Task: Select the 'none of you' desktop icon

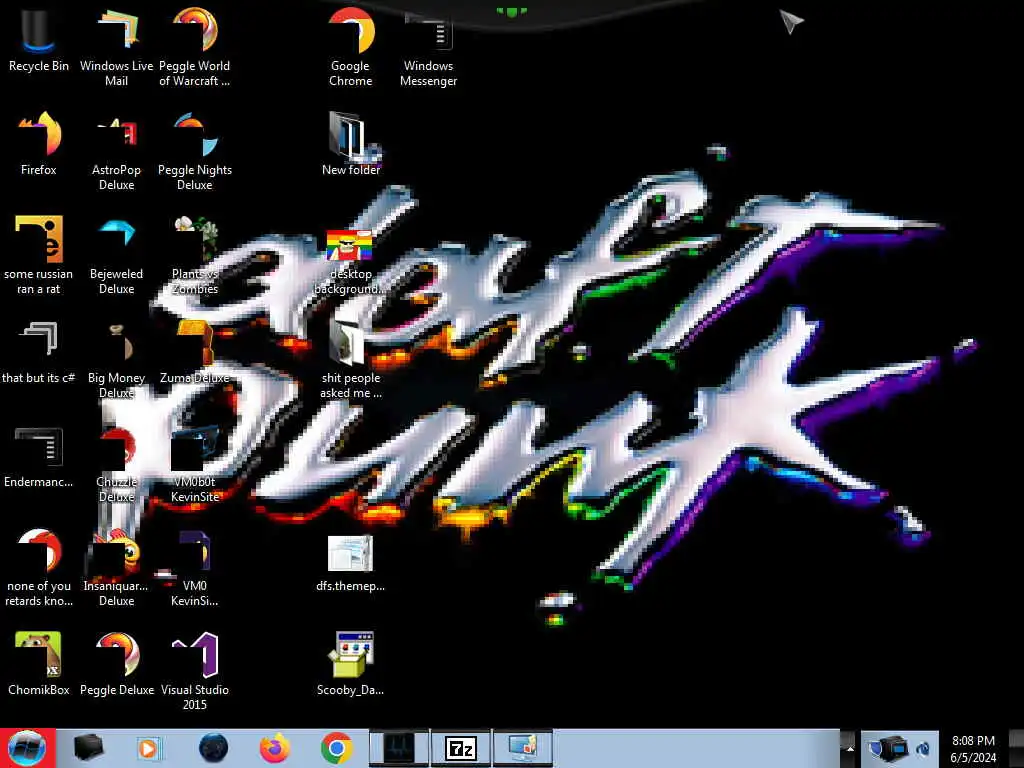Action: tap(39, 567)
